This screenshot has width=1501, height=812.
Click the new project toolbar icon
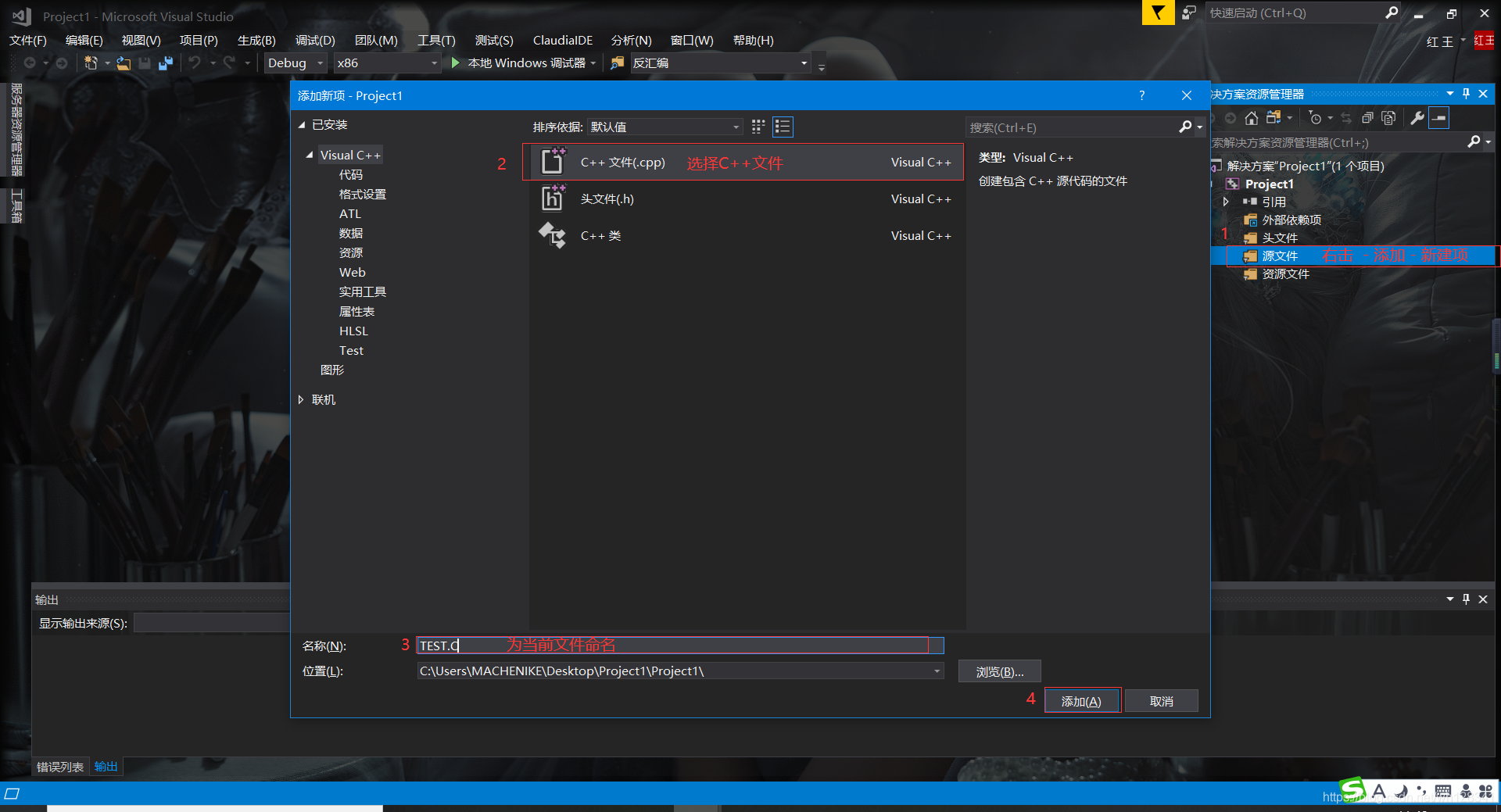[91, 63]
